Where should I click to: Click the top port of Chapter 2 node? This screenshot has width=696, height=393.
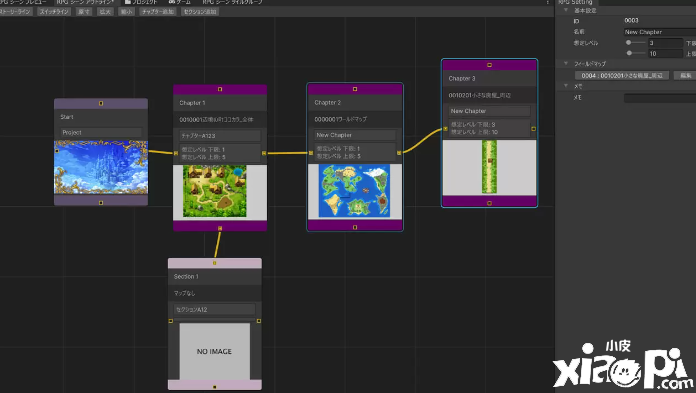355,89
